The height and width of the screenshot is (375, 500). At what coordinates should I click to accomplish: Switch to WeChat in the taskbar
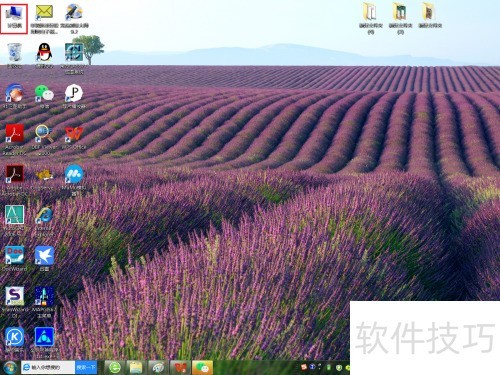click(x=202, y=367)
